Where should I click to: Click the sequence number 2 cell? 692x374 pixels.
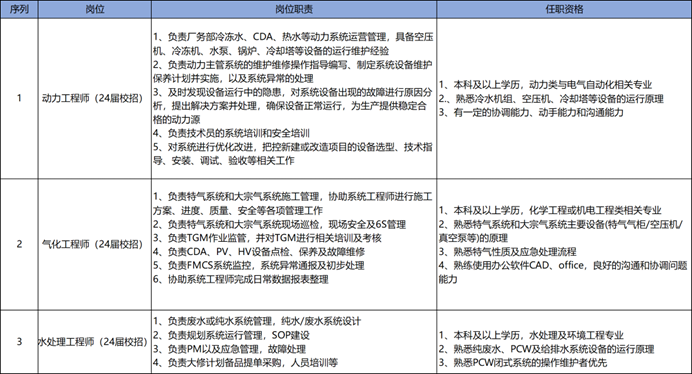click(19, 244)
